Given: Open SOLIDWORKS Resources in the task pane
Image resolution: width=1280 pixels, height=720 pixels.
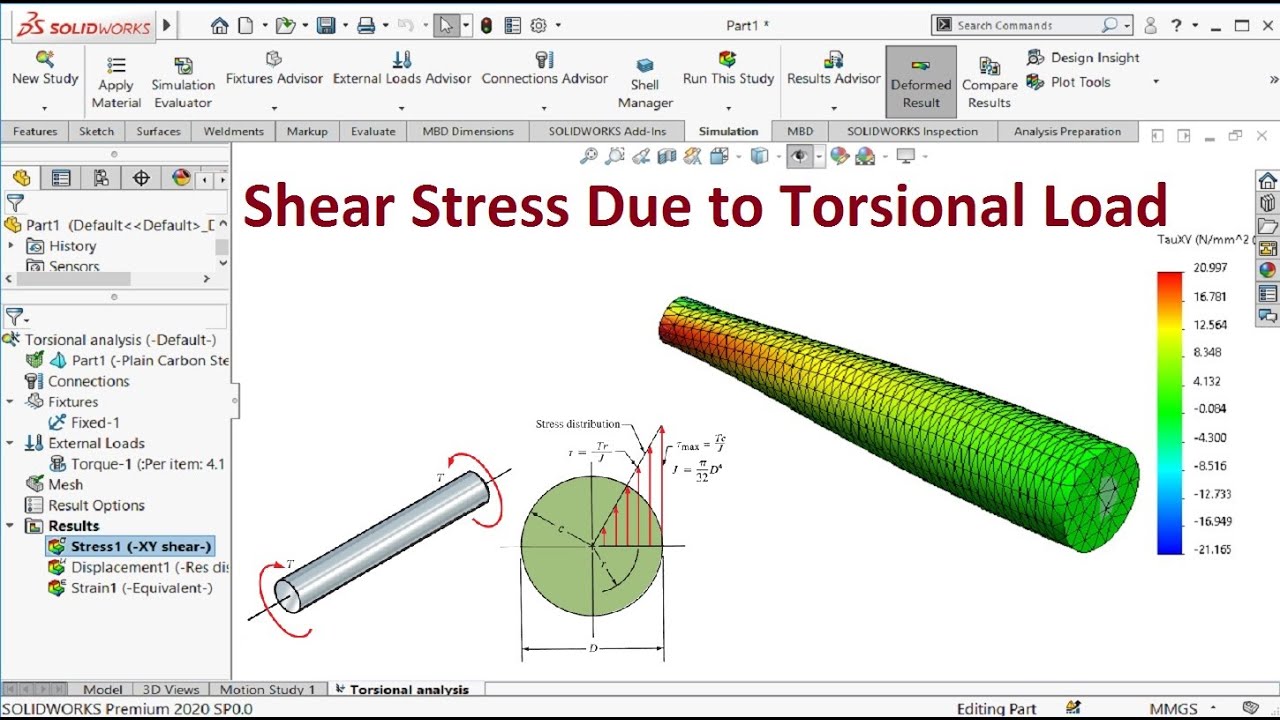Looking at the screenshot, I should pos(1267,181).
